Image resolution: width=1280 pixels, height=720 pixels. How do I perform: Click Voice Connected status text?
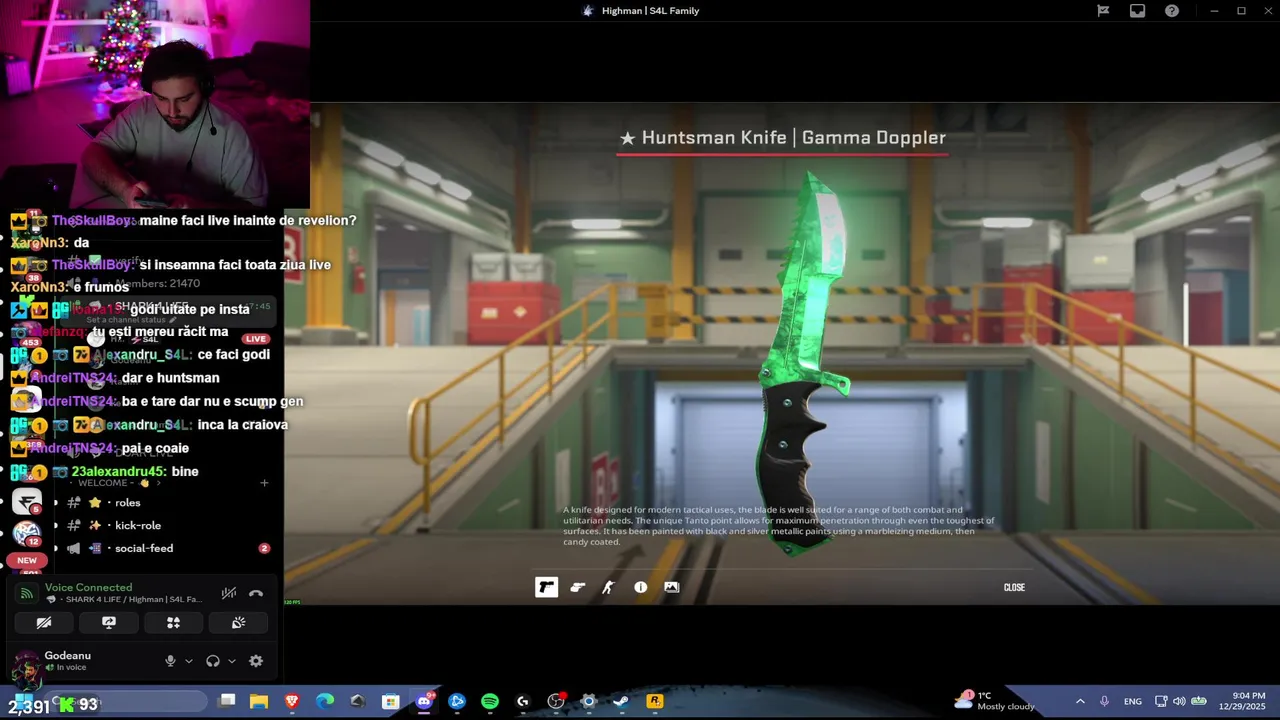coord(88,588)
